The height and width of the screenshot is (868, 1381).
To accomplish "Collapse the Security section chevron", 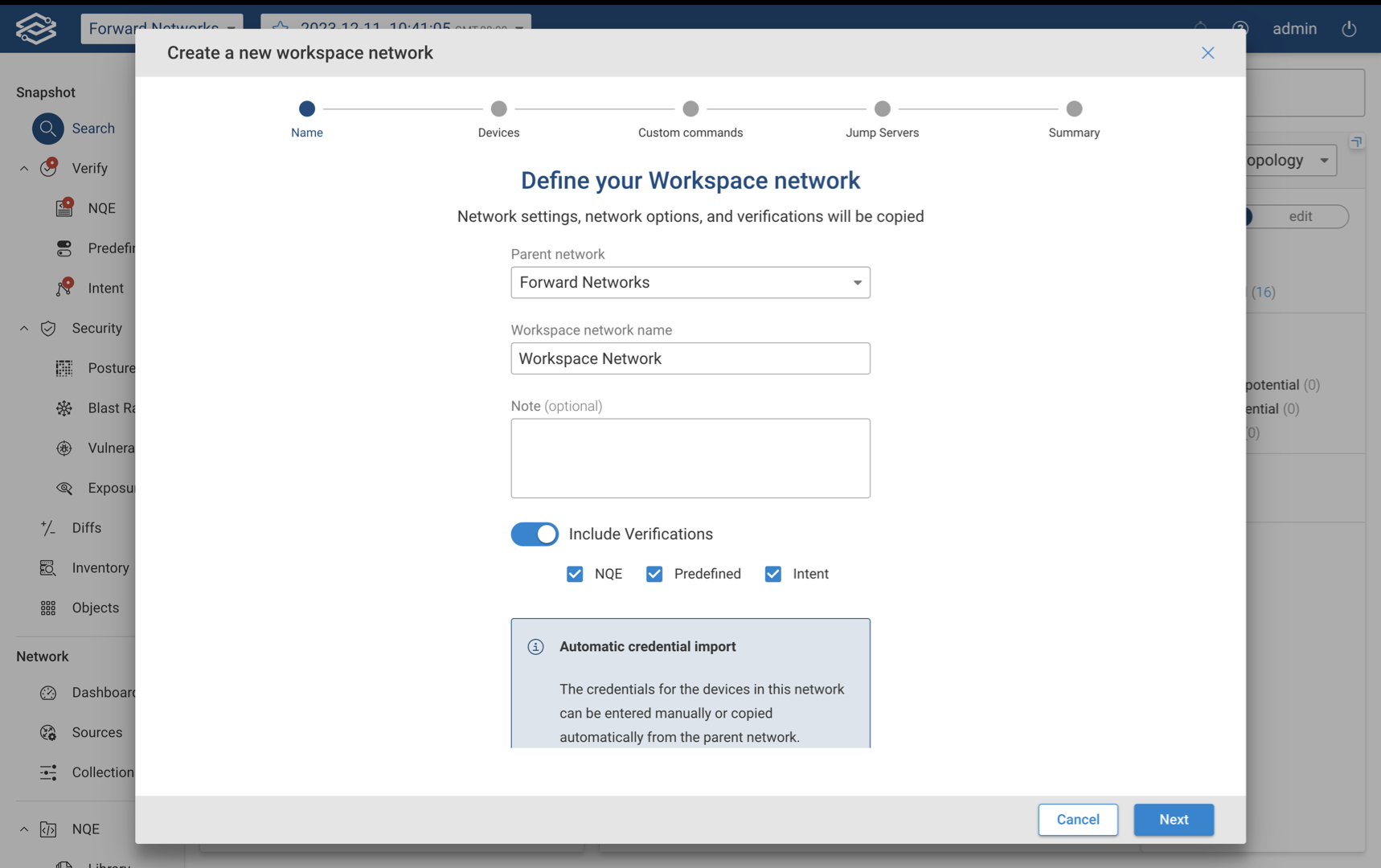I will point(24,328).
